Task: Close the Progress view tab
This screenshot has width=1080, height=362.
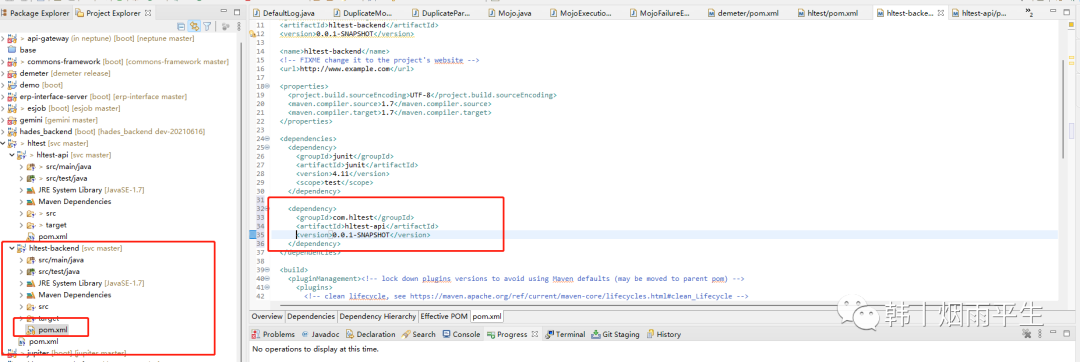Action: click(x=534, y=334)
